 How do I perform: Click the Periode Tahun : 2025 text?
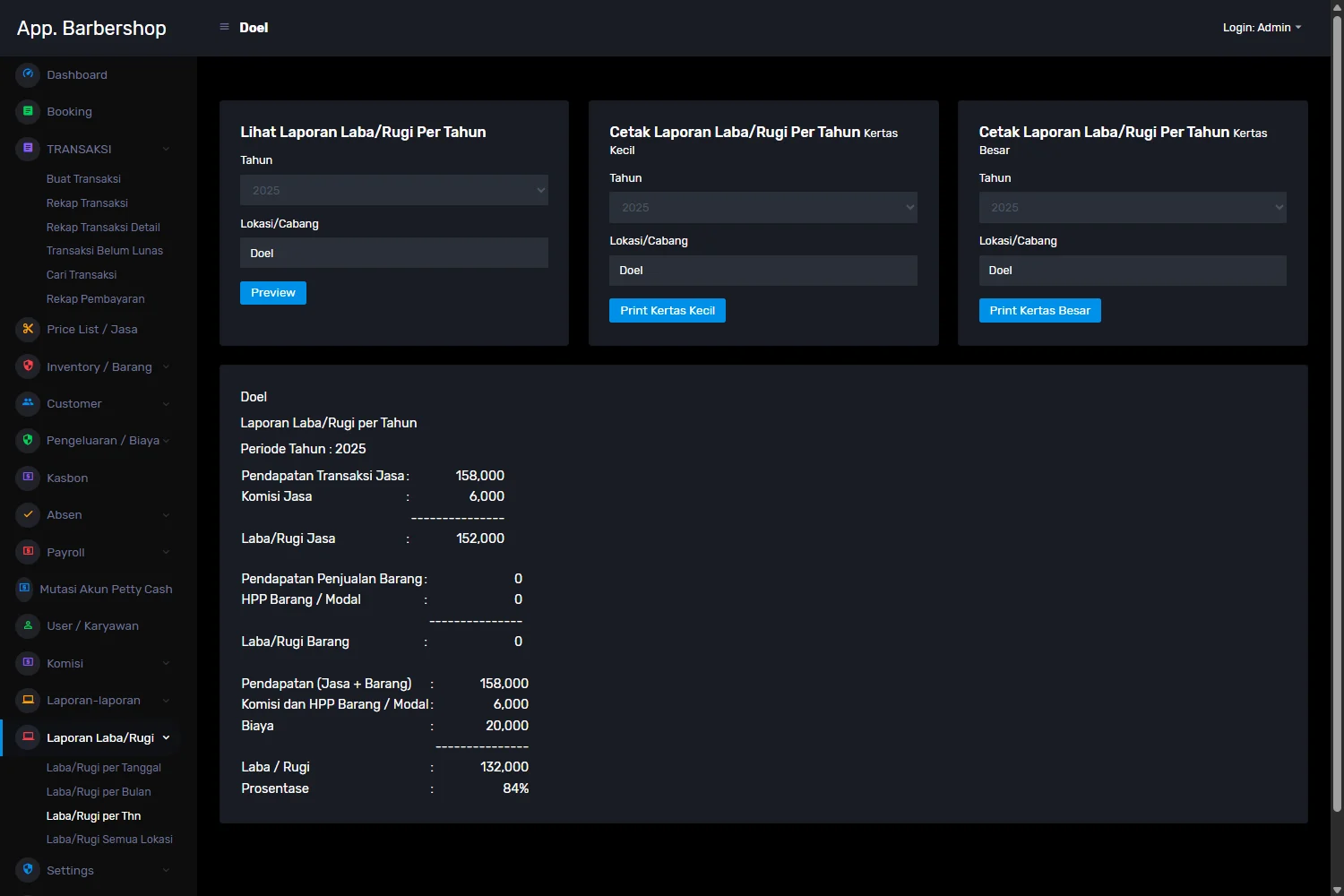[x=303, y=449]
